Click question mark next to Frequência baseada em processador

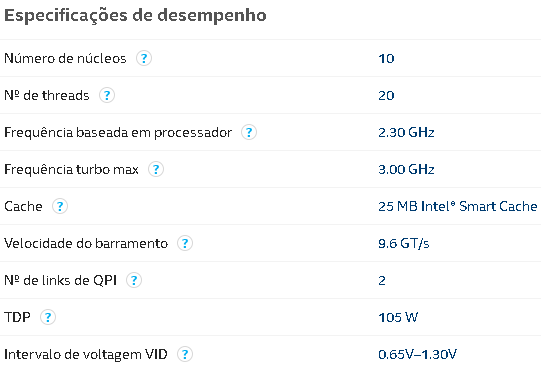tap(249, 132)
